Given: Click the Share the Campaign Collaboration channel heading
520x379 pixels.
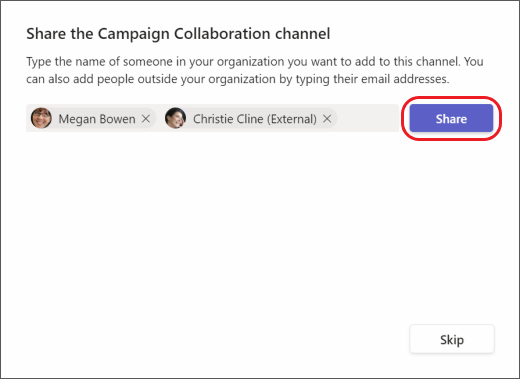Looking at the screenshot, I should coord(178,34).
